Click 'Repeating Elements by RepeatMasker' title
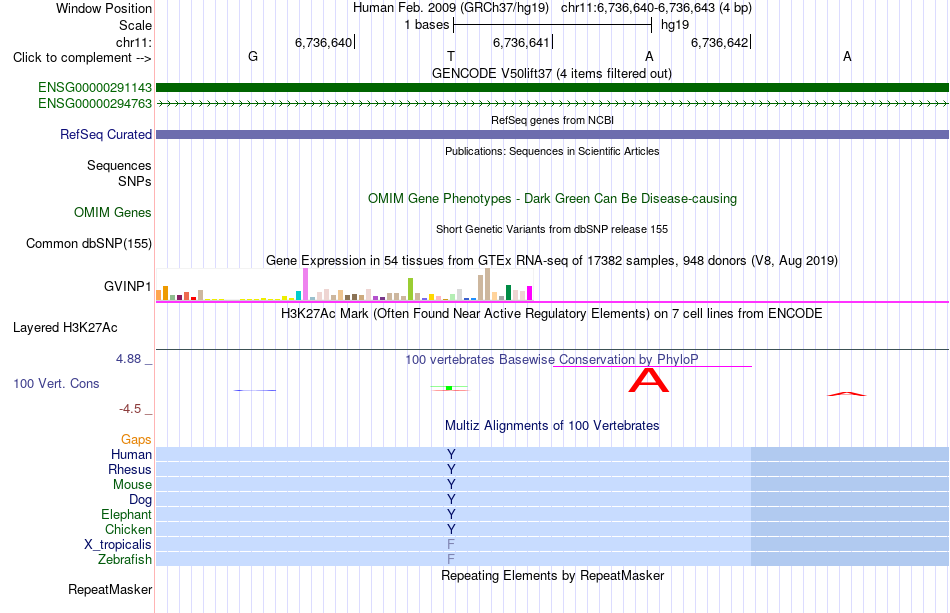Screen dimensions: 950x613 [x=553, y=575]
